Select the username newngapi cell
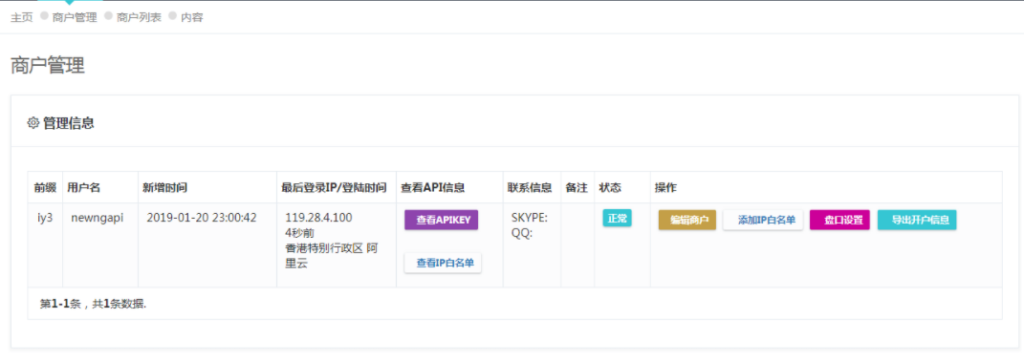 pos(97,217)
